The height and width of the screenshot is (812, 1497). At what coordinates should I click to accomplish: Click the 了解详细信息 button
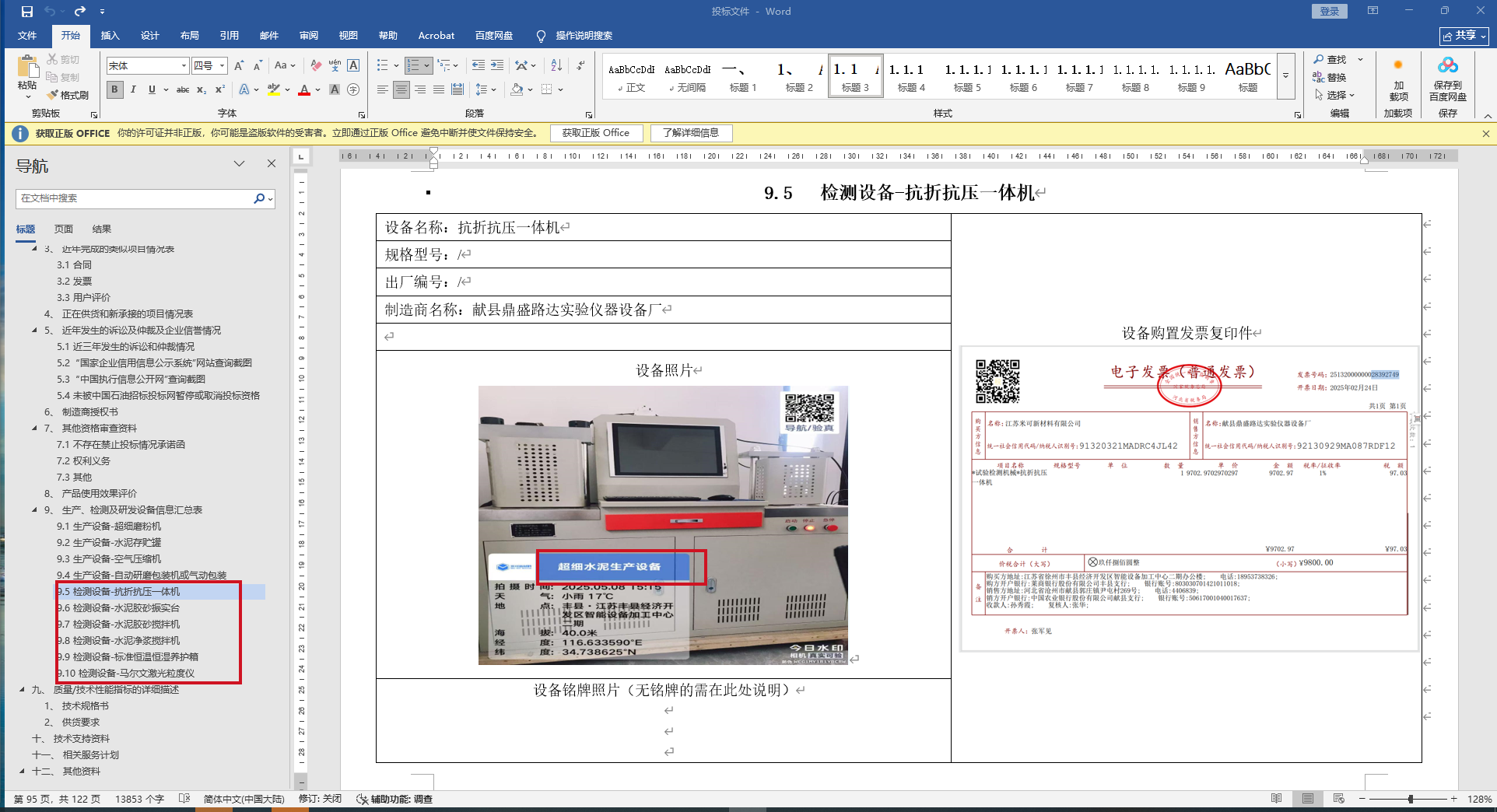(691, 133)
